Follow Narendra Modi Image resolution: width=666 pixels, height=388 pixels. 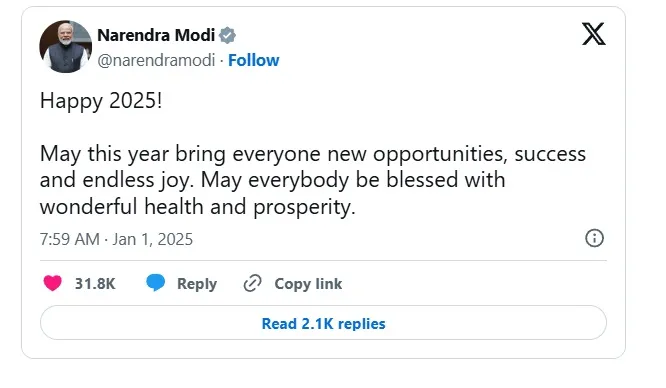(x=254, y=60)
